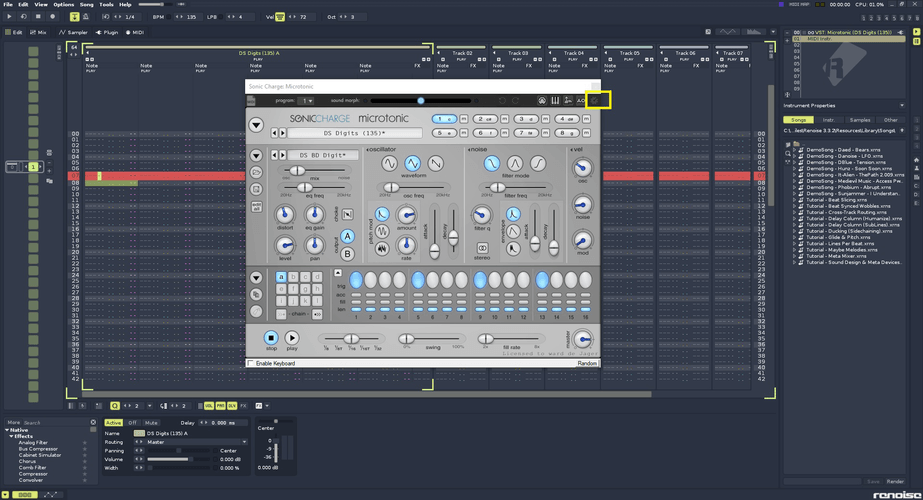Start playback with Renoise transport play button
Viewport: 923px width, 500px height.
9,16
